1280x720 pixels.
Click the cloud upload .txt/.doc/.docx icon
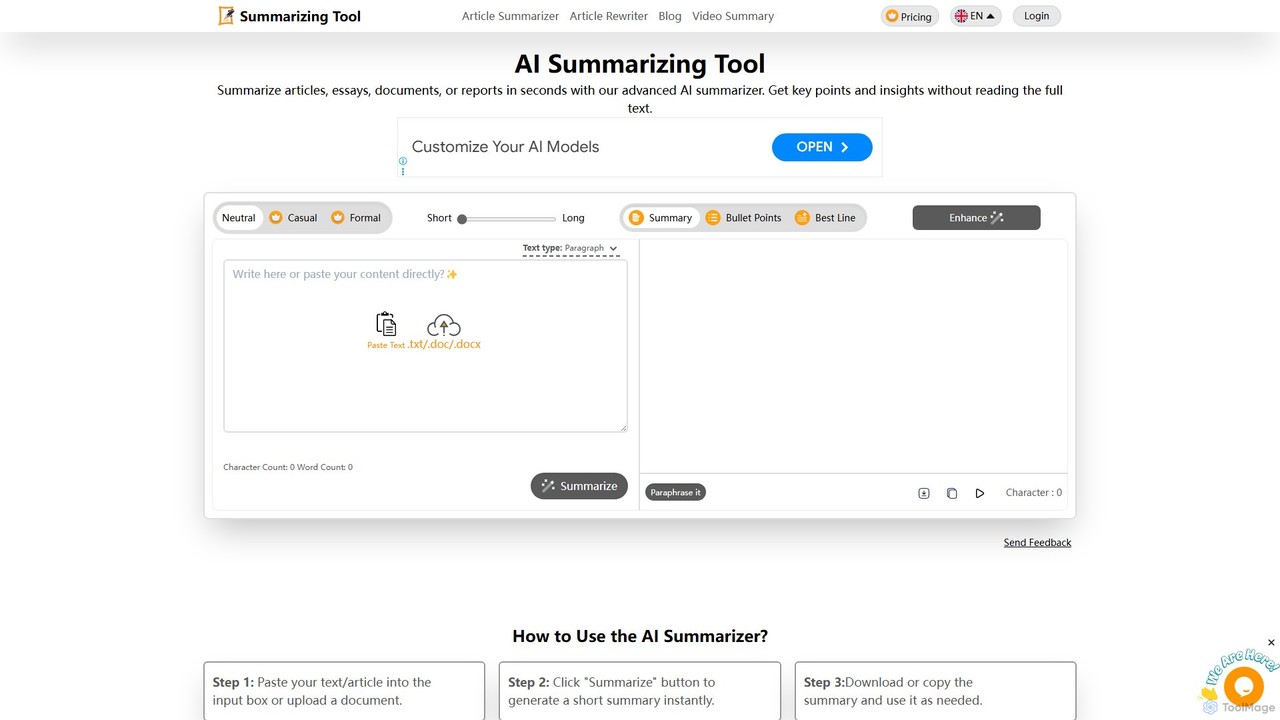pos(444,325)
